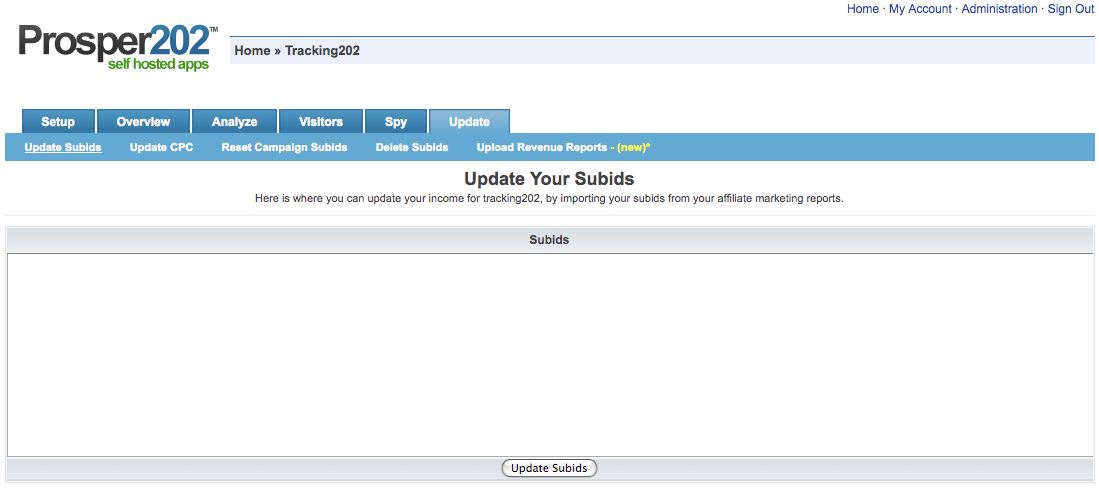1099x493 pixels.
Task: Click the 'Here is where you can update' description
Action: (550, 198)
